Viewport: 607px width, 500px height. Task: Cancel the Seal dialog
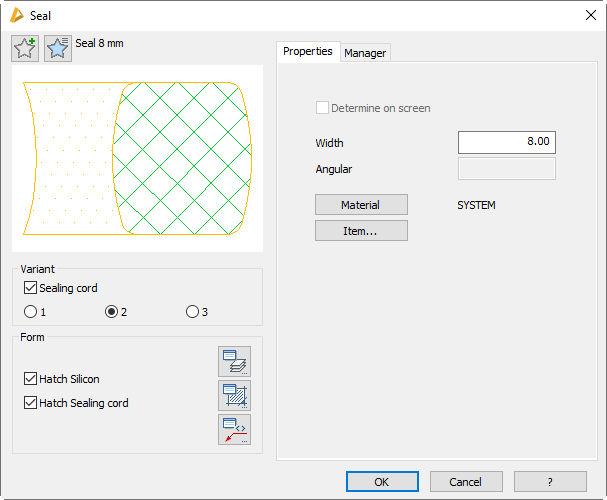tap(466, 481)
